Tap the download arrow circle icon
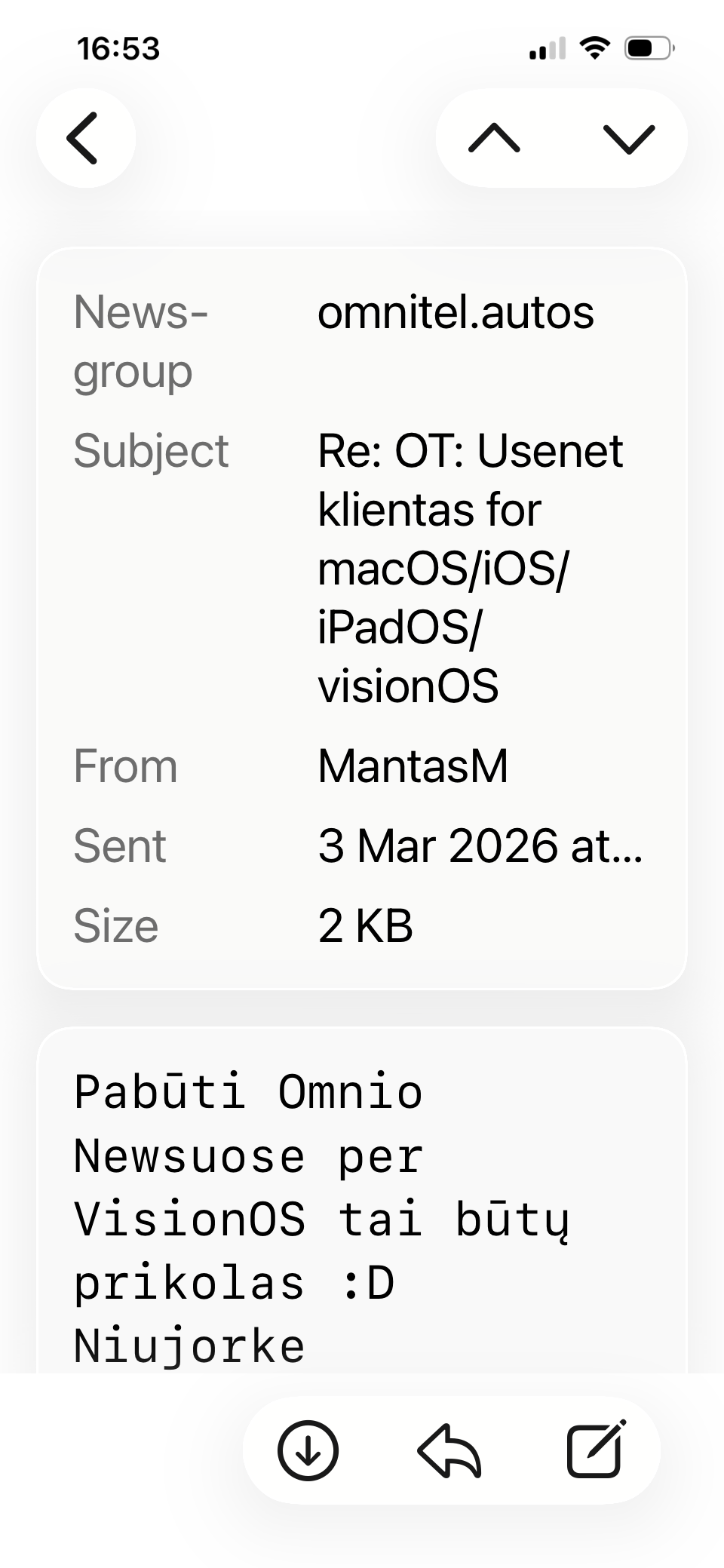The height and width of the screenshot is (1568, 724). click(x=308, y=1450)
